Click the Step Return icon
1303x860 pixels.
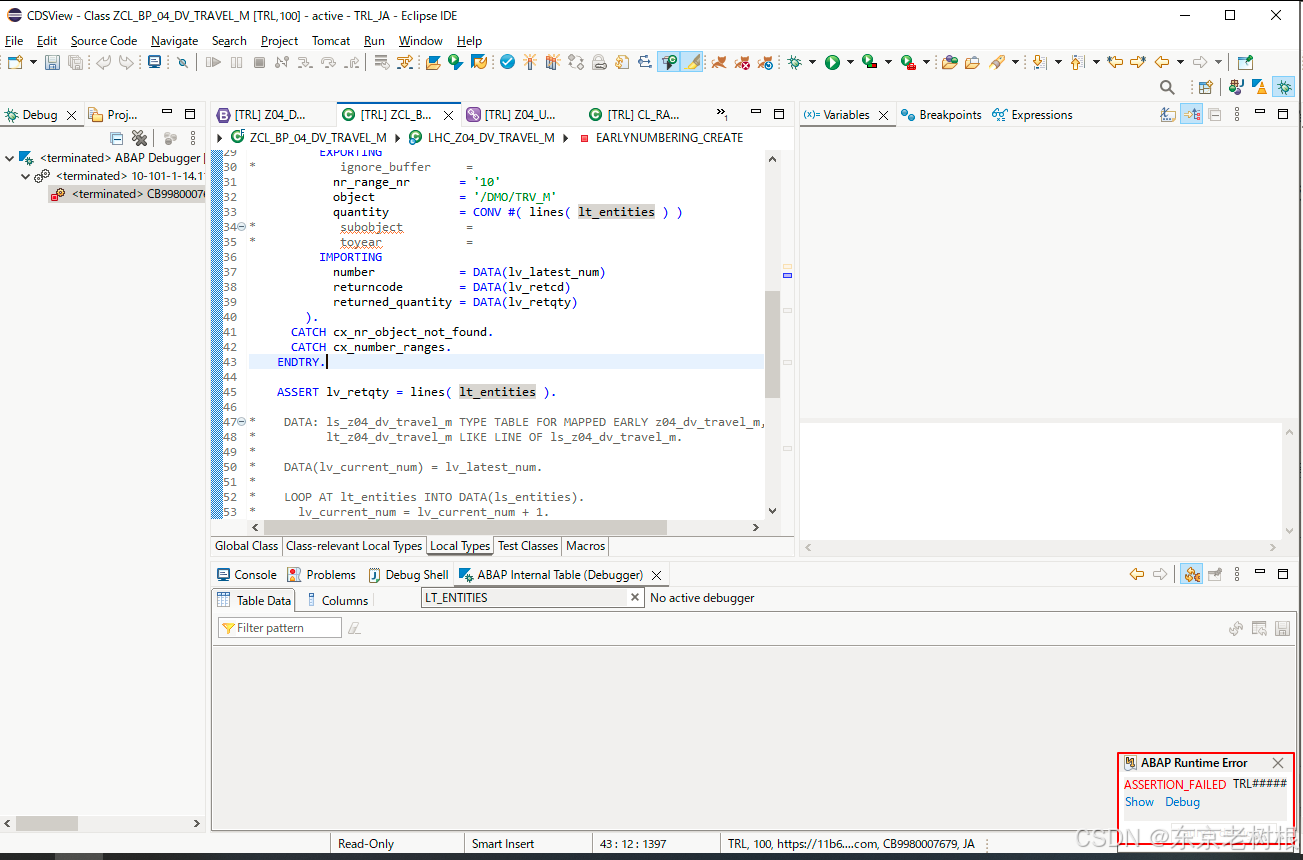pos(351,62)
